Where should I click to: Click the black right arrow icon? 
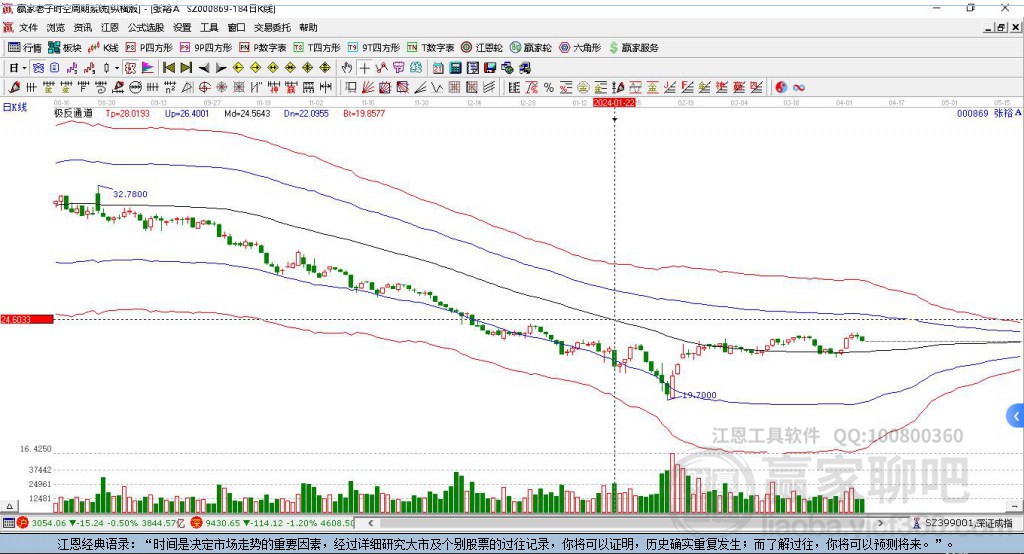coord(221,68)
